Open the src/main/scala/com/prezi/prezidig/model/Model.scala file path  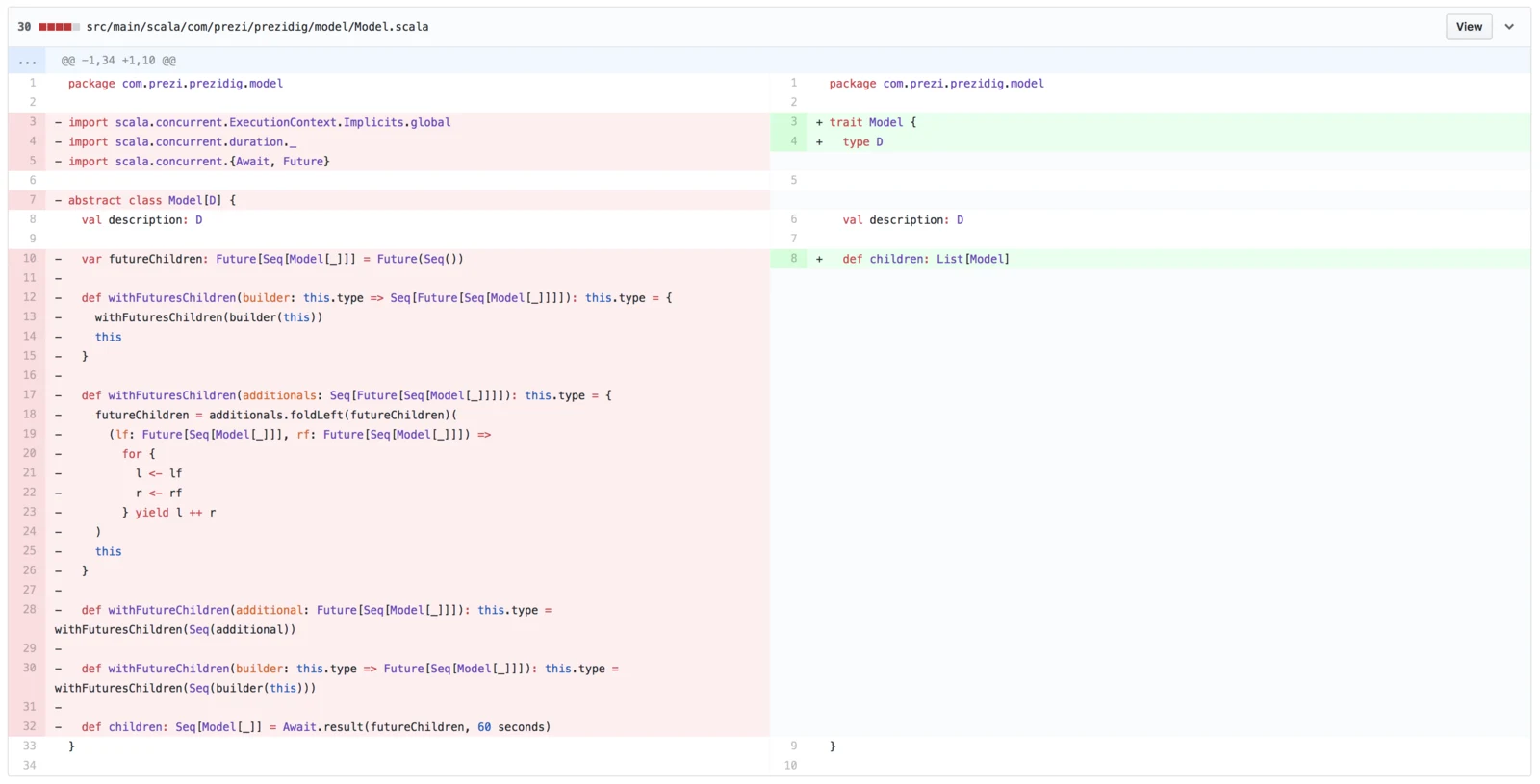[x=258, y=27]
